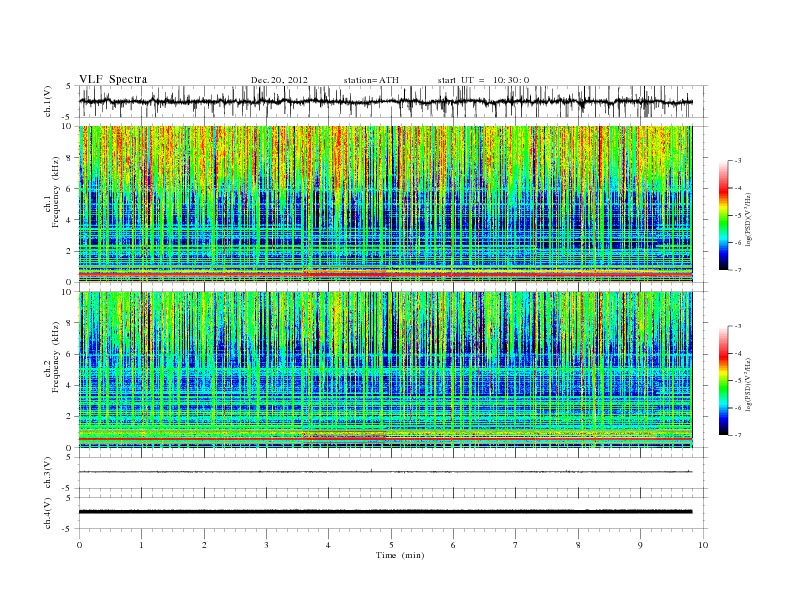Viewport: 792px width, 612px height.
Task: Click the ch.2 spectrogram "8" kHz tick label
Action: pos(69,323)
